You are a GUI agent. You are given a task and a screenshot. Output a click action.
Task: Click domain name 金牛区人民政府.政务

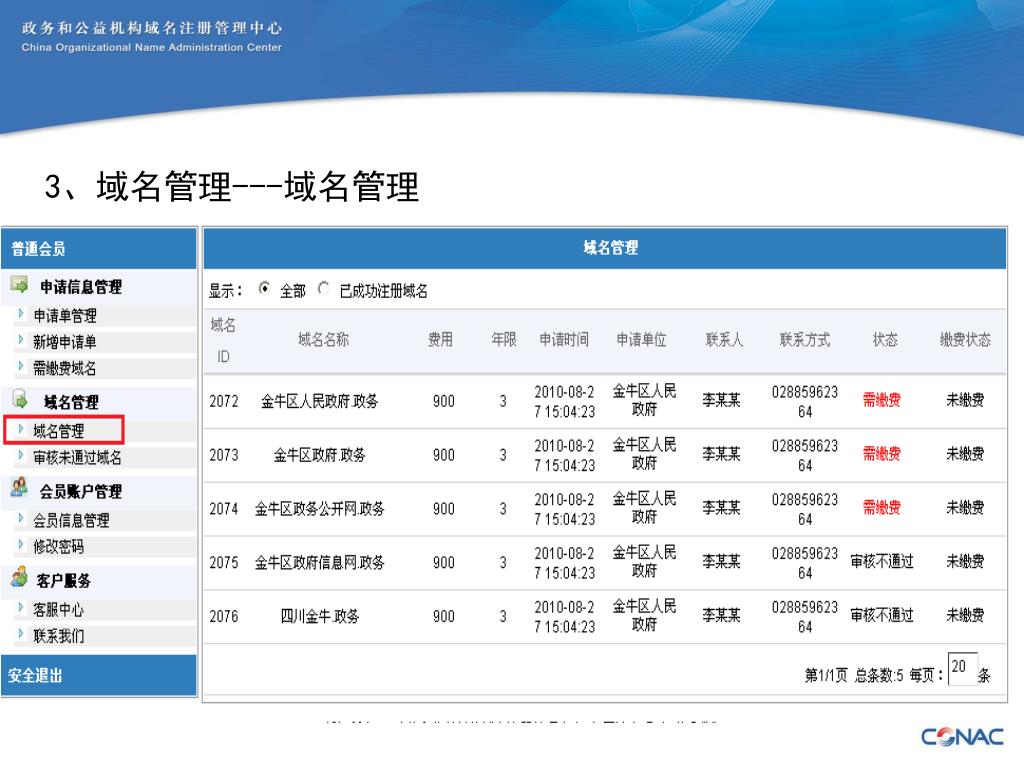[x=319, y=401]
